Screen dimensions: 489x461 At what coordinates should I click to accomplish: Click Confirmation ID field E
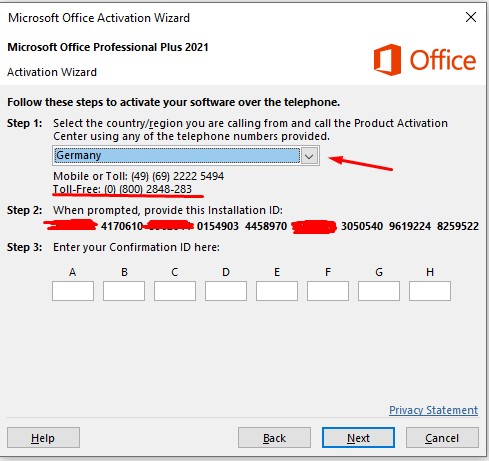coord(277,291)
